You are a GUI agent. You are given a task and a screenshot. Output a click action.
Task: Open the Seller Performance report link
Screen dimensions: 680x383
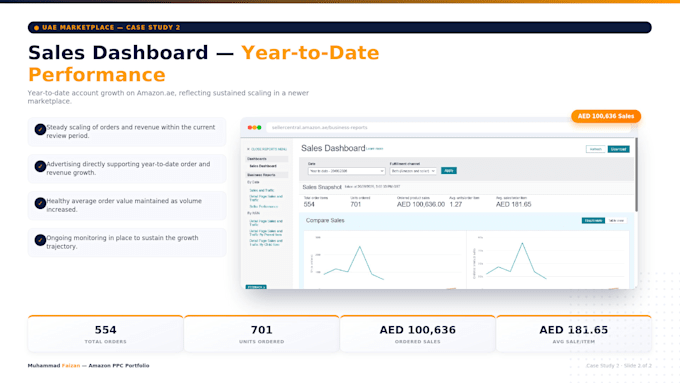pos(264,206)
